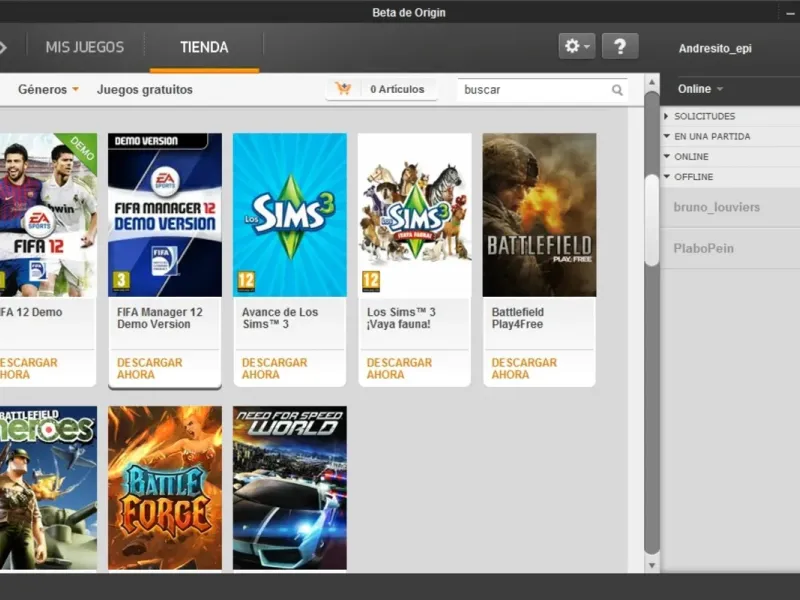Open the settings gear menu
Screen dimensions: 800x600
(x=577, y=46)
